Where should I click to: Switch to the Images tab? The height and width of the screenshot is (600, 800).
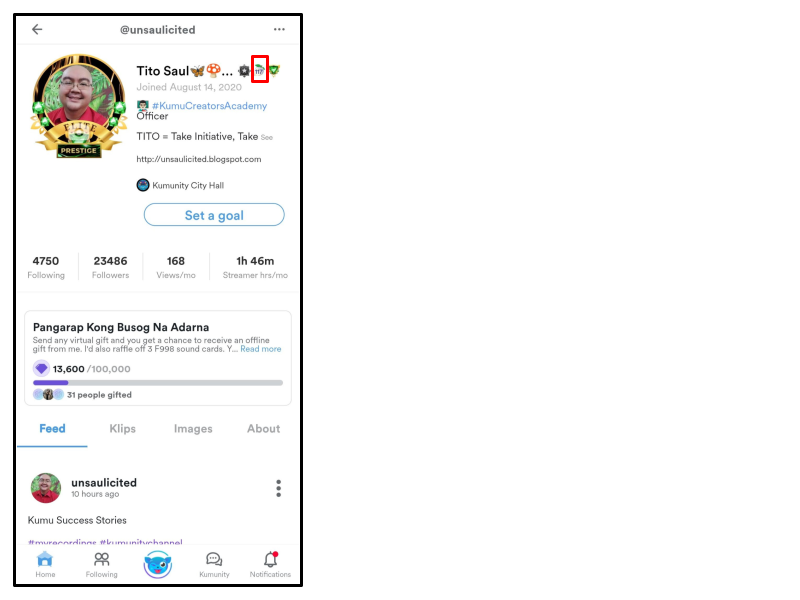[x=193, y=429]
